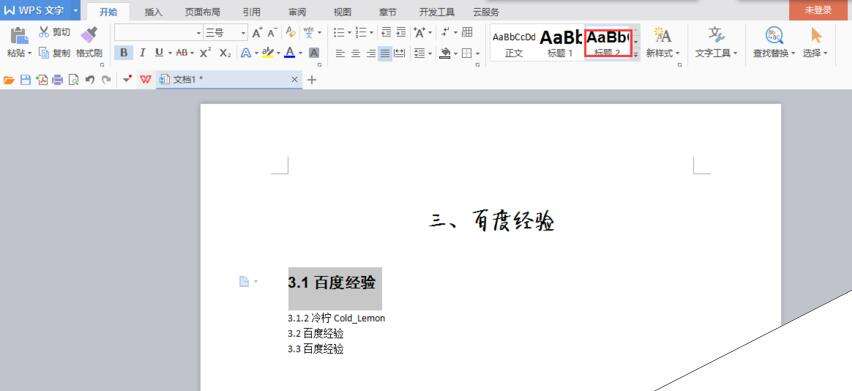The image size is (852, 391).
Task: Clear formatting with the eraser-A icon
Action: tap(291, 33)
